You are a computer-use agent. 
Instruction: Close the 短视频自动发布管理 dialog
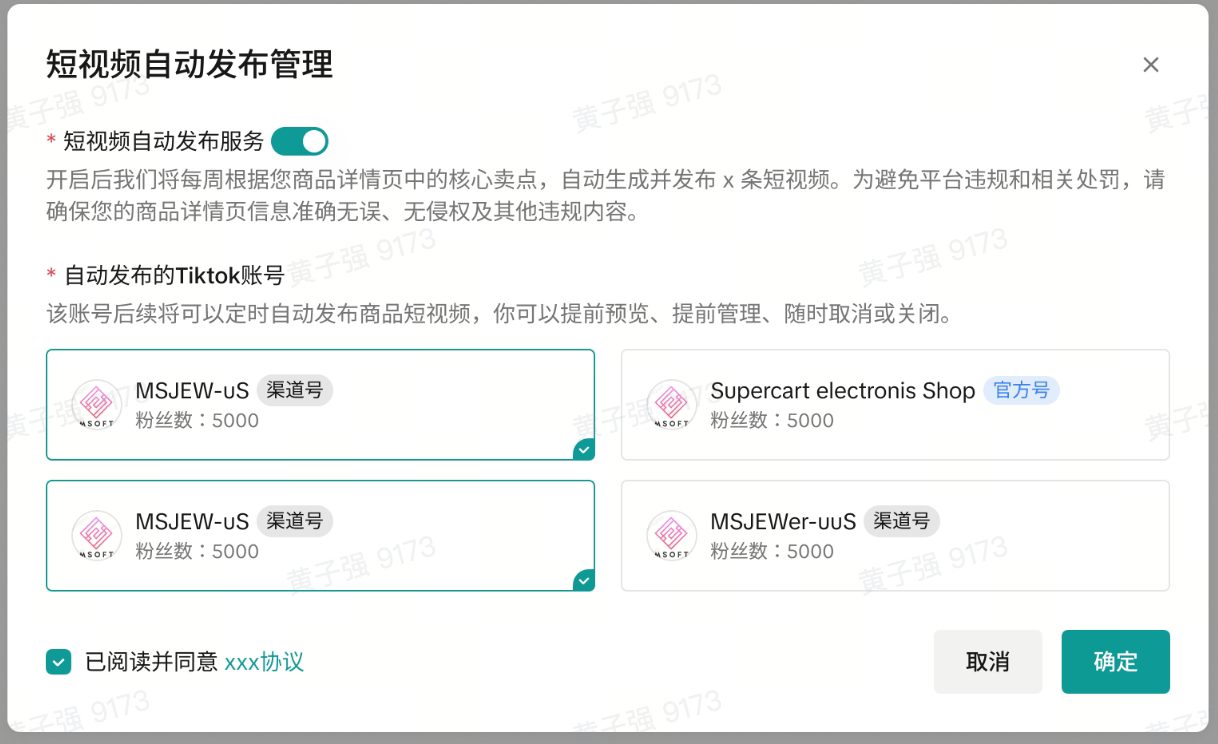tap(1150, 65)
